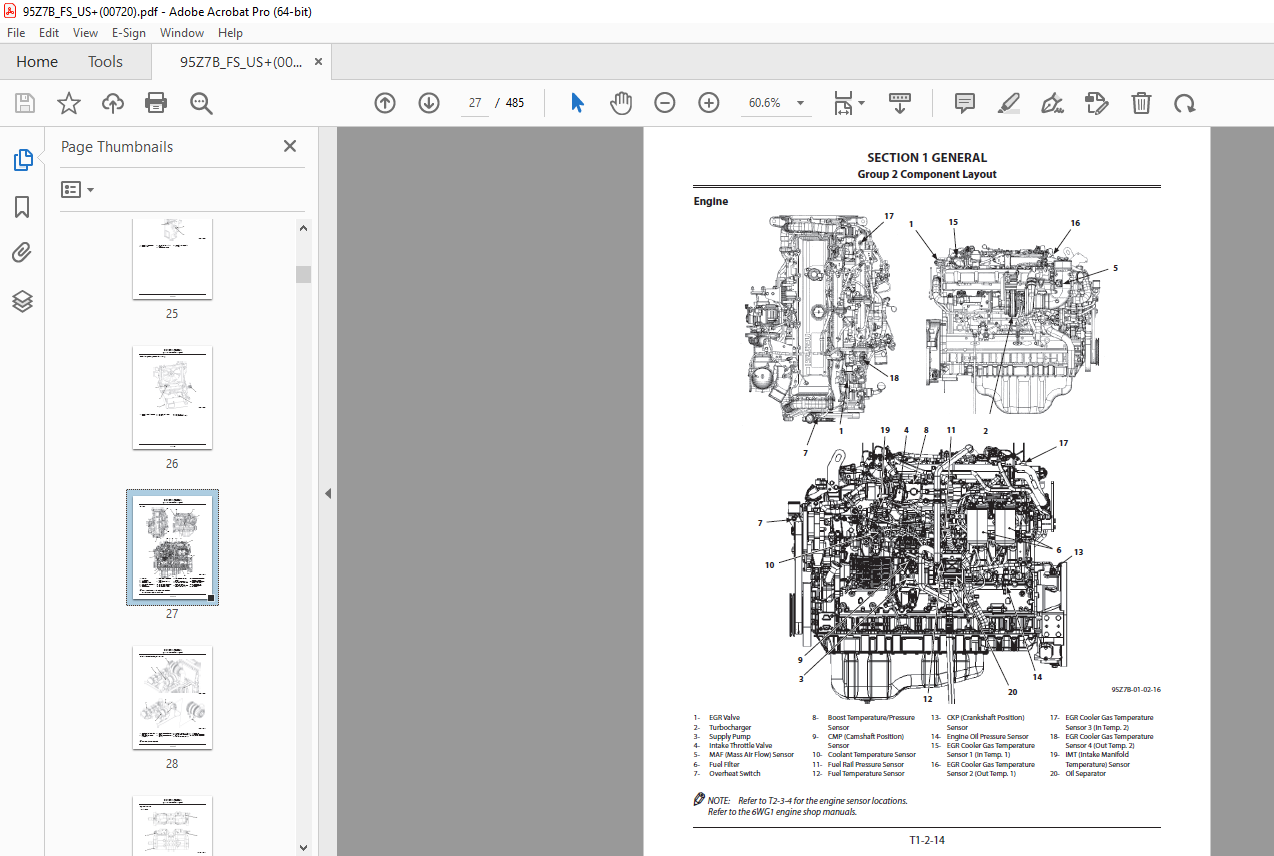Click the Save file icon
This screenshot has height=856, width=1274.
tap(25, 103)
